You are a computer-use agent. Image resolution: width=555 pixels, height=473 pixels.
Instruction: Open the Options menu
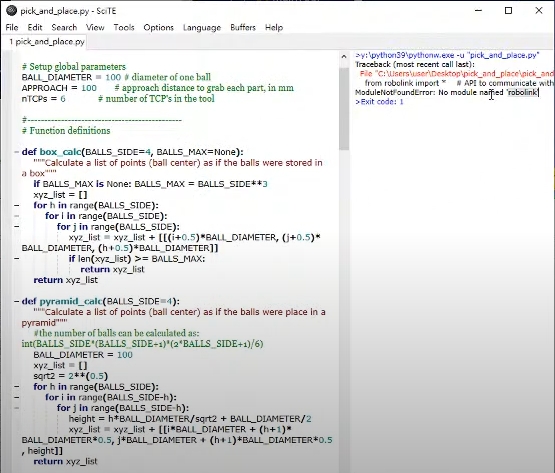pyautogui.click(x=159, y=28)
